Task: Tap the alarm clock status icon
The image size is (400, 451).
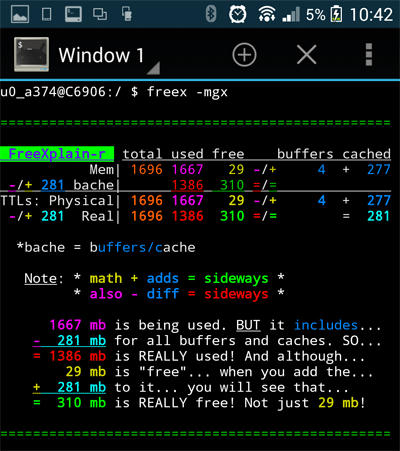Action: coord(238,14)
